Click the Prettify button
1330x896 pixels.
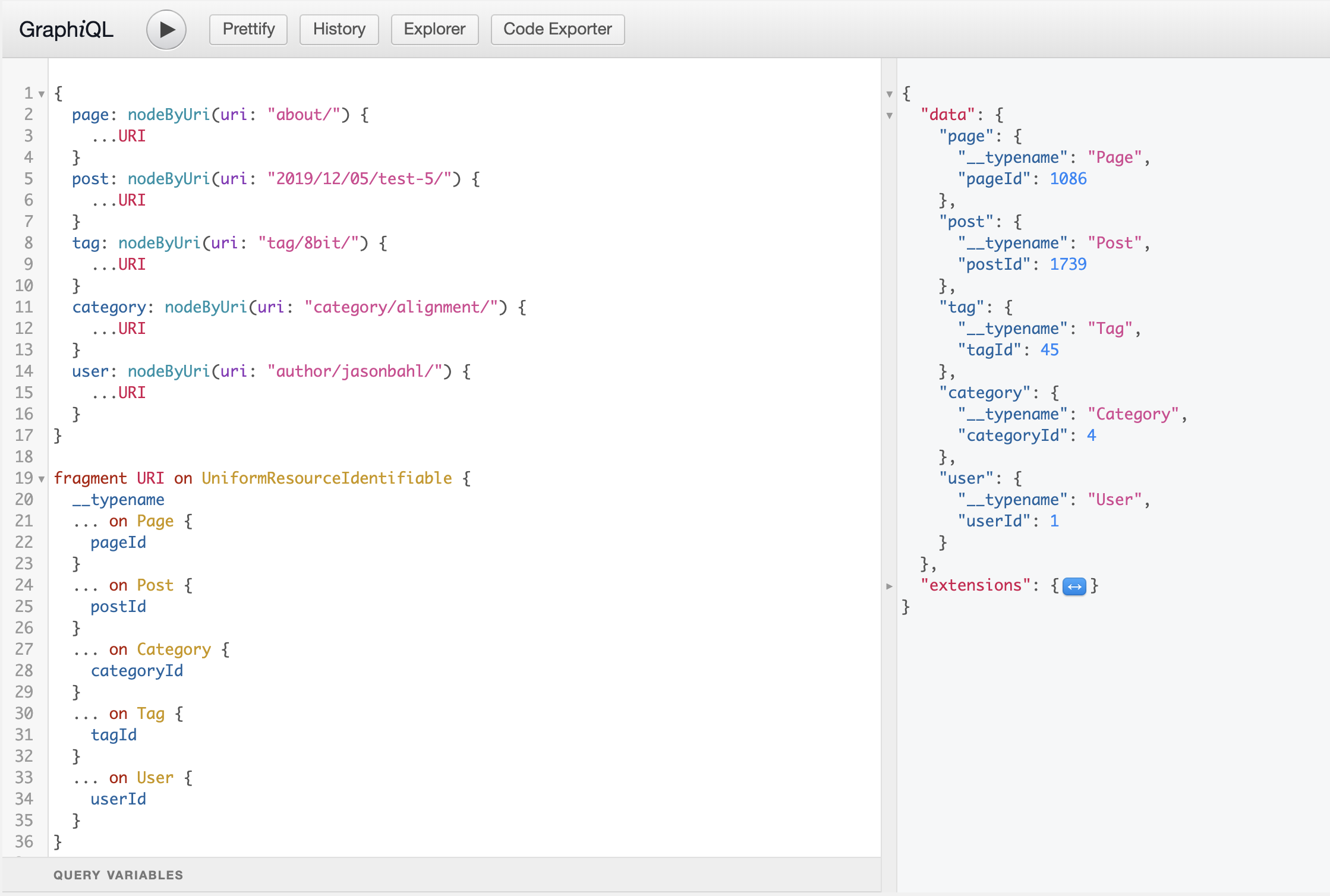point(248,29)
